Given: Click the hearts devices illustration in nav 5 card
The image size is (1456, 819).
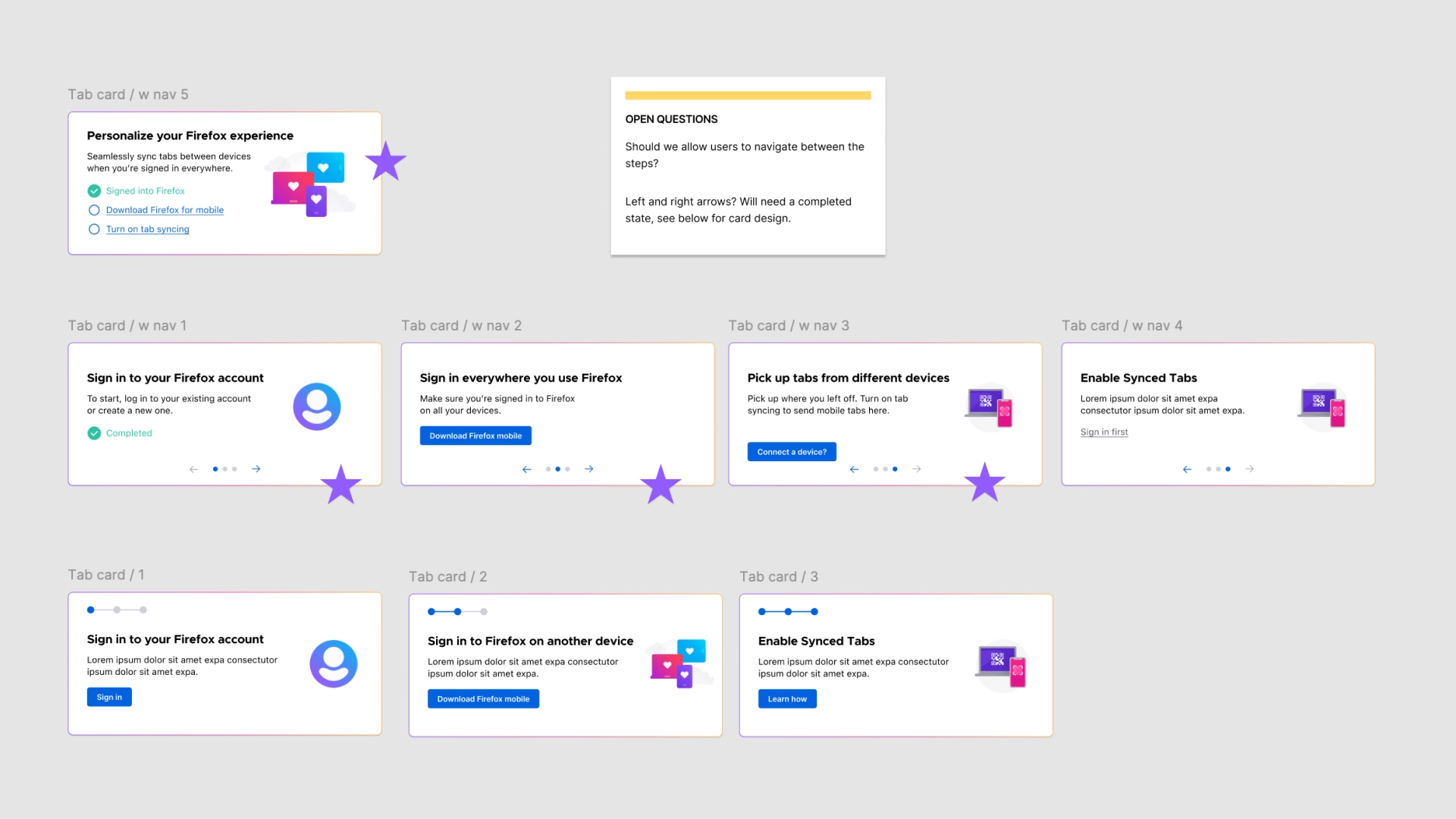Looking at the screenshot, I should click(x=309, y=184).
